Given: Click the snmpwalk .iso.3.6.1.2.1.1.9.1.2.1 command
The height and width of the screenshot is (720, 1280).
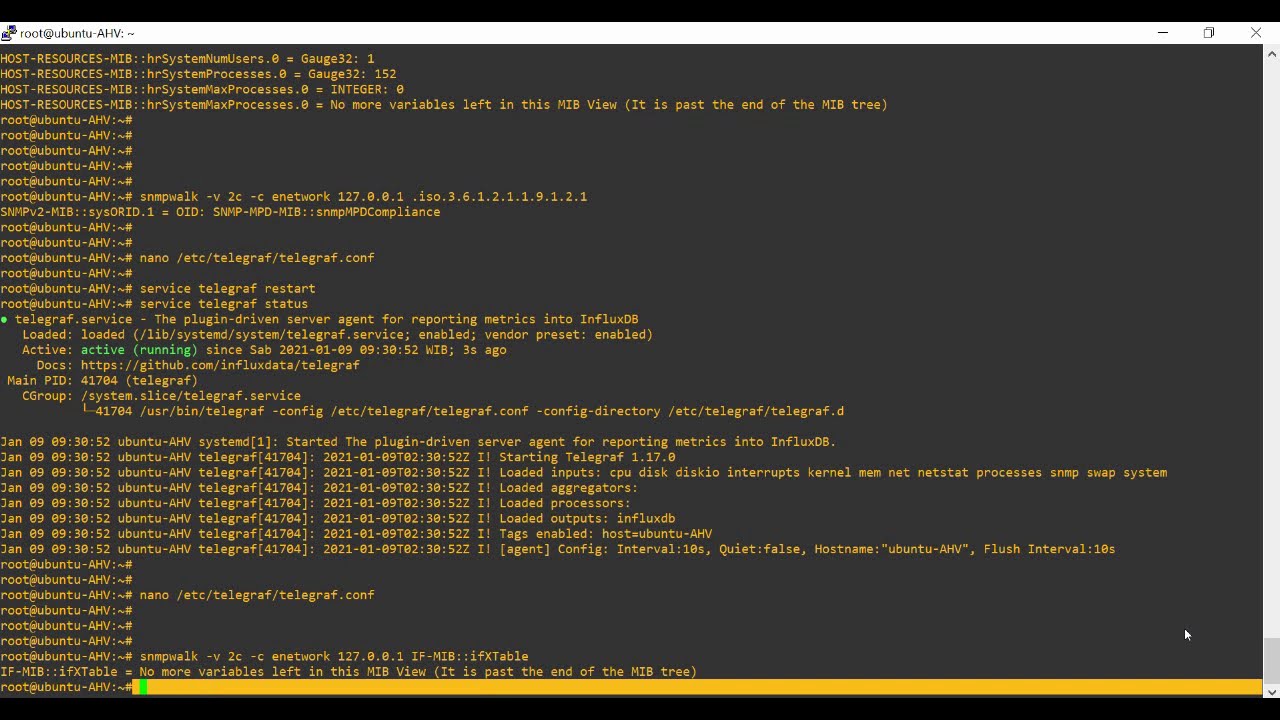Looking at the screenshot, I should pyautogui.click(x=363, y=196).
